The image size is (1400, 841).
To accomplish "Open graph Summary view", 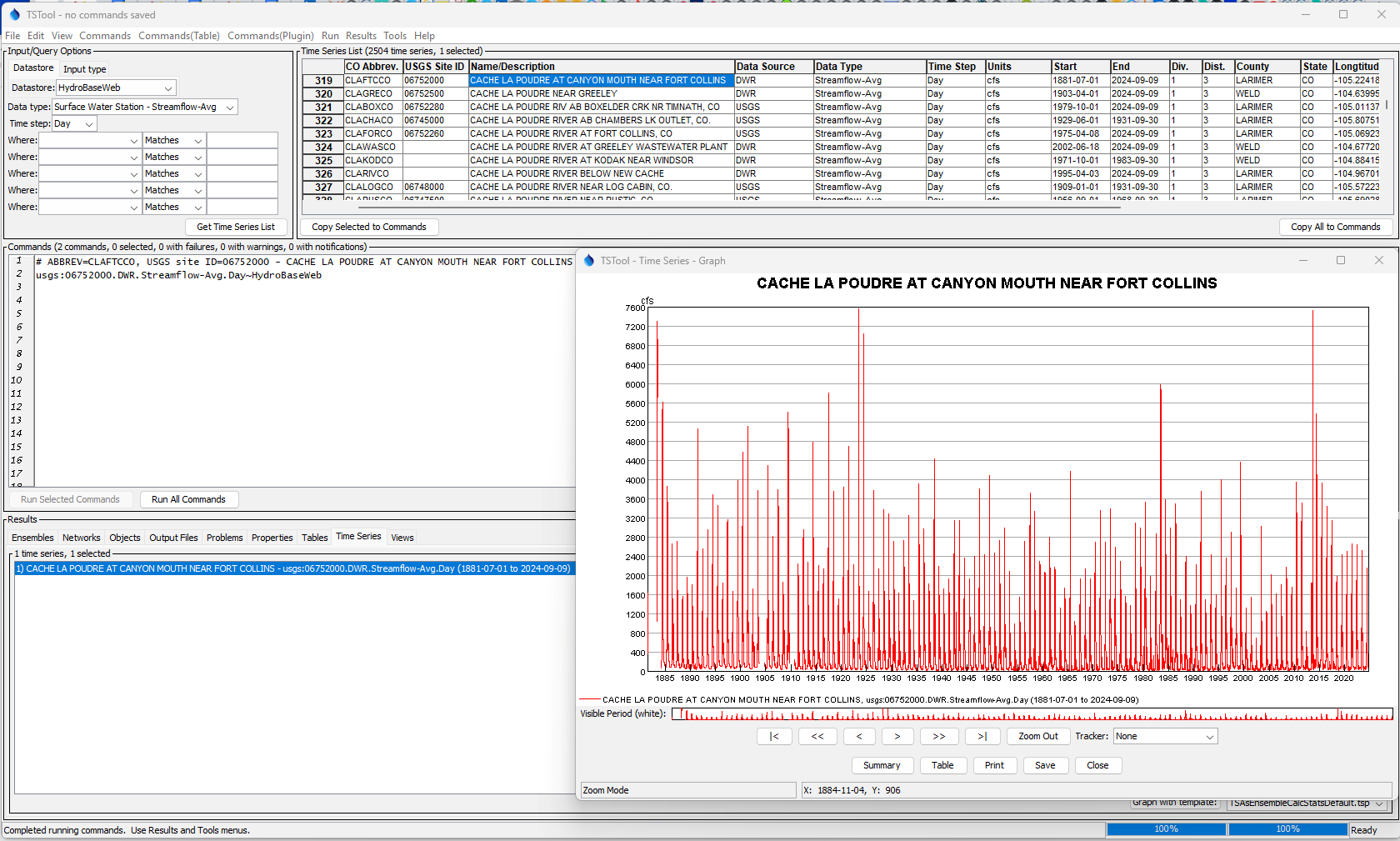I will (x=882, y=765).
